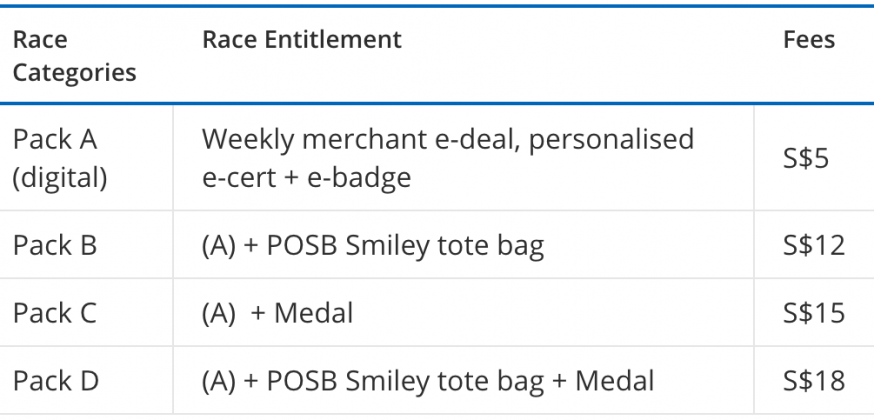Click the Race Entitlement column header
The height and width of the screenshot is (420, 874).
click(302, 40)
